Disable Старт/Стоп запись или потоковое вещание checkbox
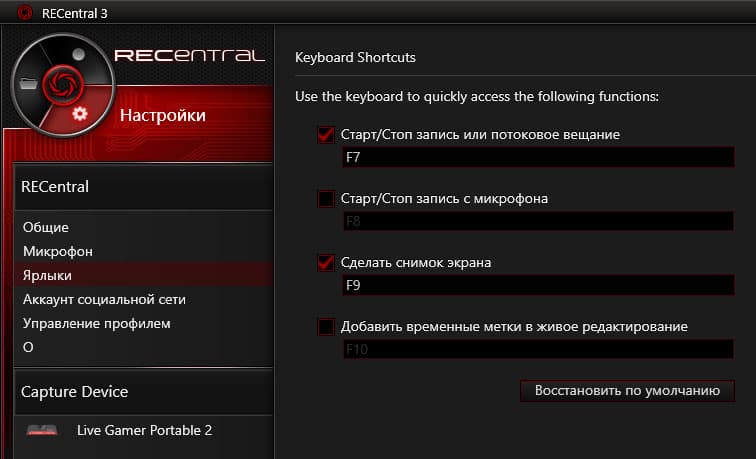Screen dimensions: 756x459 pos(325,134)
